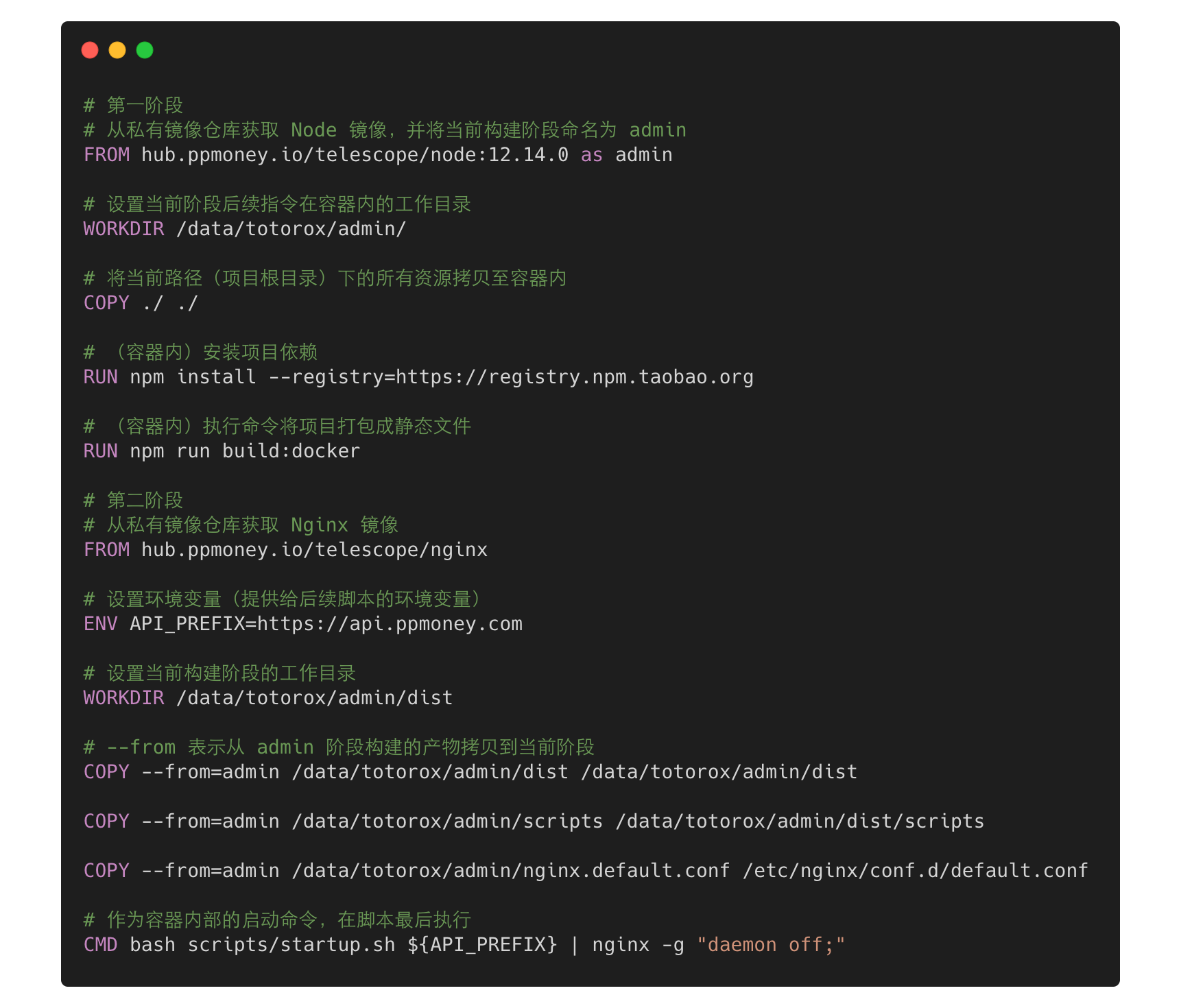Click the green window control dot
1181x1008 pixels.
pyautogui.click(x=143, y=50)
